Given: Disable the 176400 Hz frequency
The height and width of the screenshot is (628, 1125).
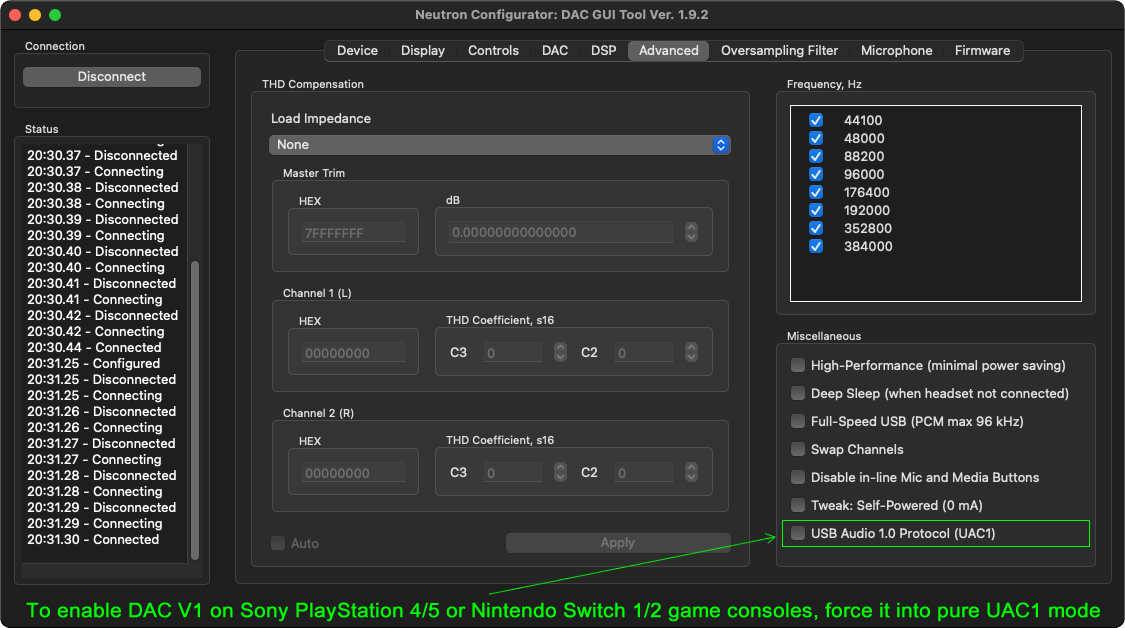Looking at the screenshot, I should coord(816,192).
